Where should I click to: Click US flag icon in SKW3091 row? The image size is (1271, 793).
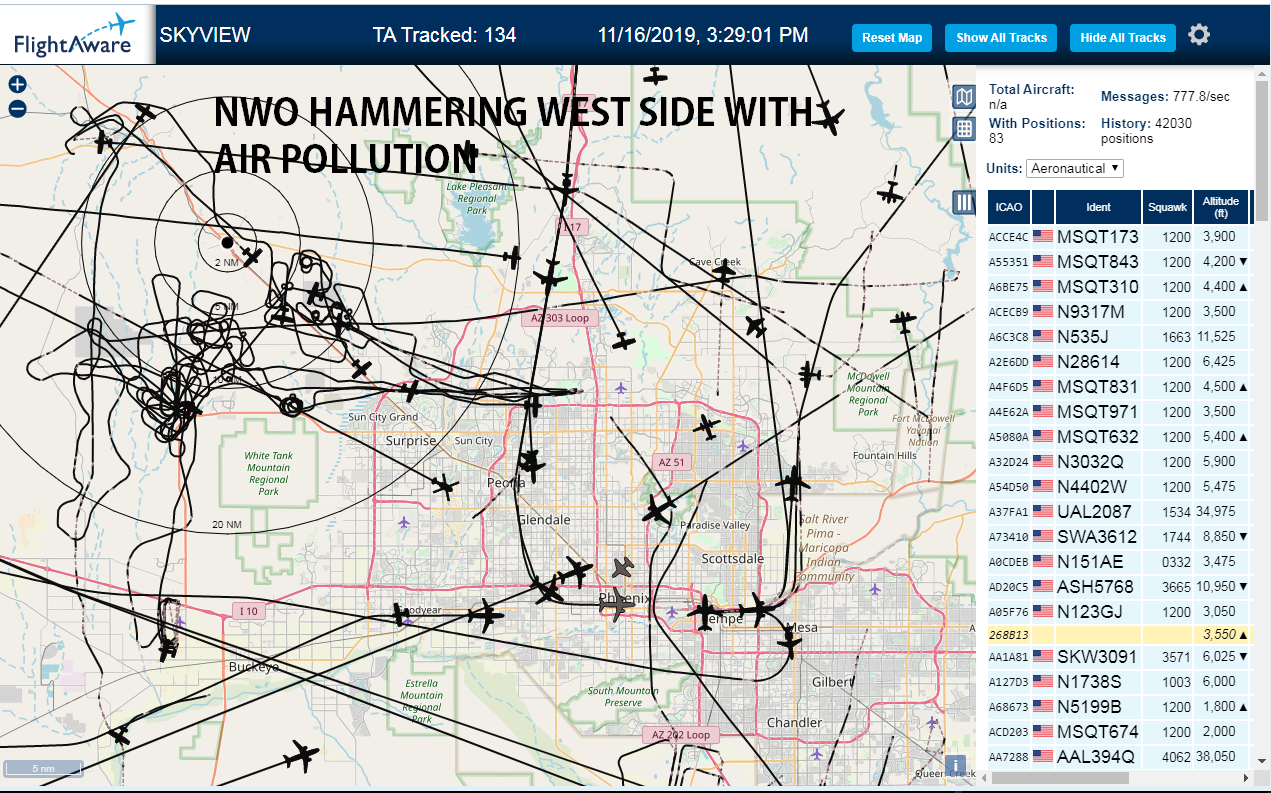click(x=1043, y=656)
